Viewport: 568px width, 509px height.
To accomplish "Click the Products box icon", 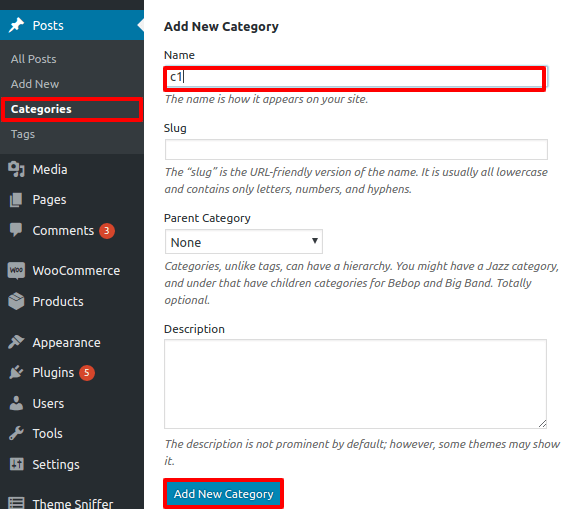I will point(16,301).
